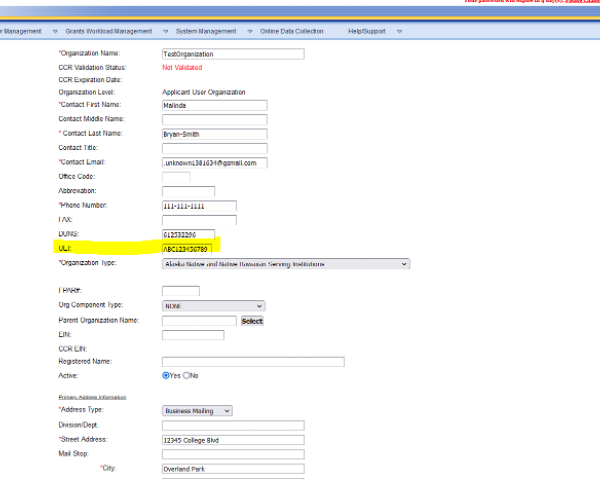Open the Organization Type dropdown
This screenshot has height=480, width=600.
(x=285, y=264)
